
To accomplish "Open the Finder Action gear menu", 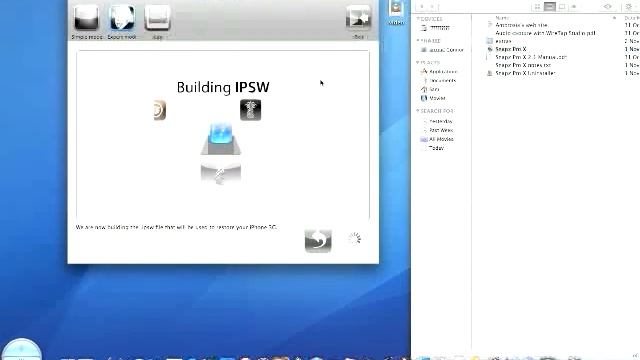I will click(x=629, y=7).
